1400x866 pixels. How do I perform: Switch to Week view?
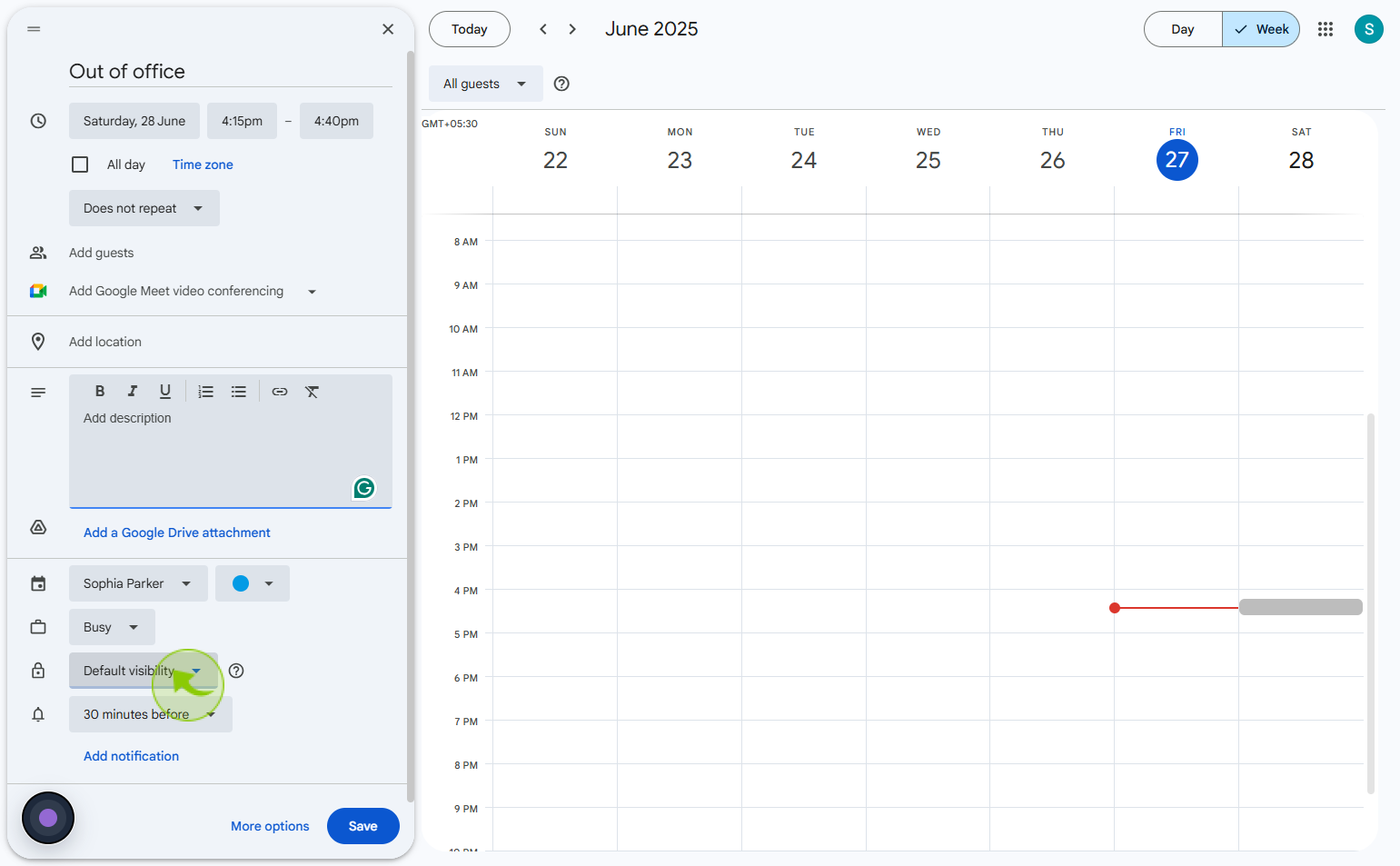pyautogui.click(x=1261, y=29)
